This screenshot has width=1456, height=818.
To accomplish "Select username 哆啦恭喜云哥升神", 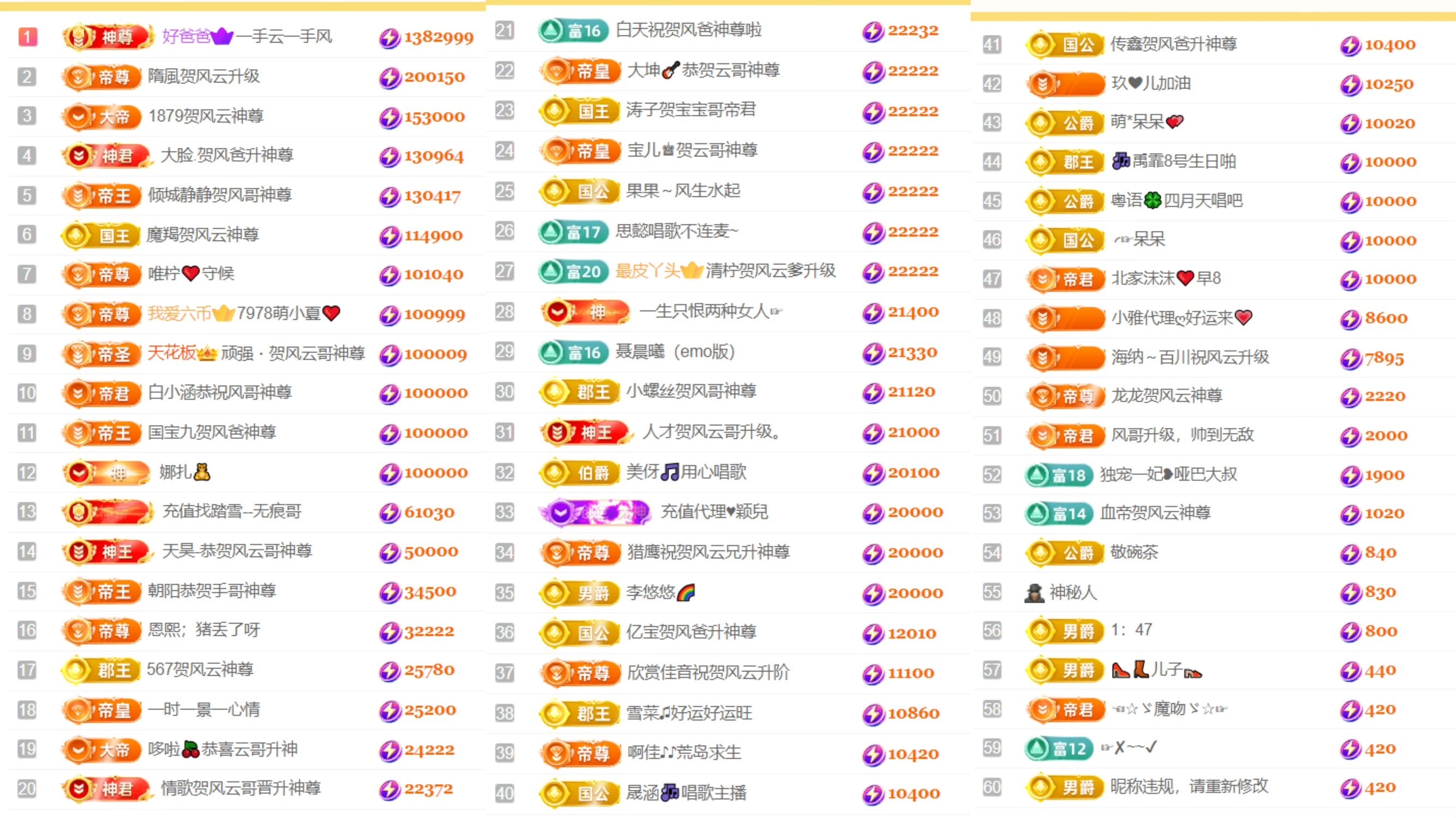I will 223,749.
